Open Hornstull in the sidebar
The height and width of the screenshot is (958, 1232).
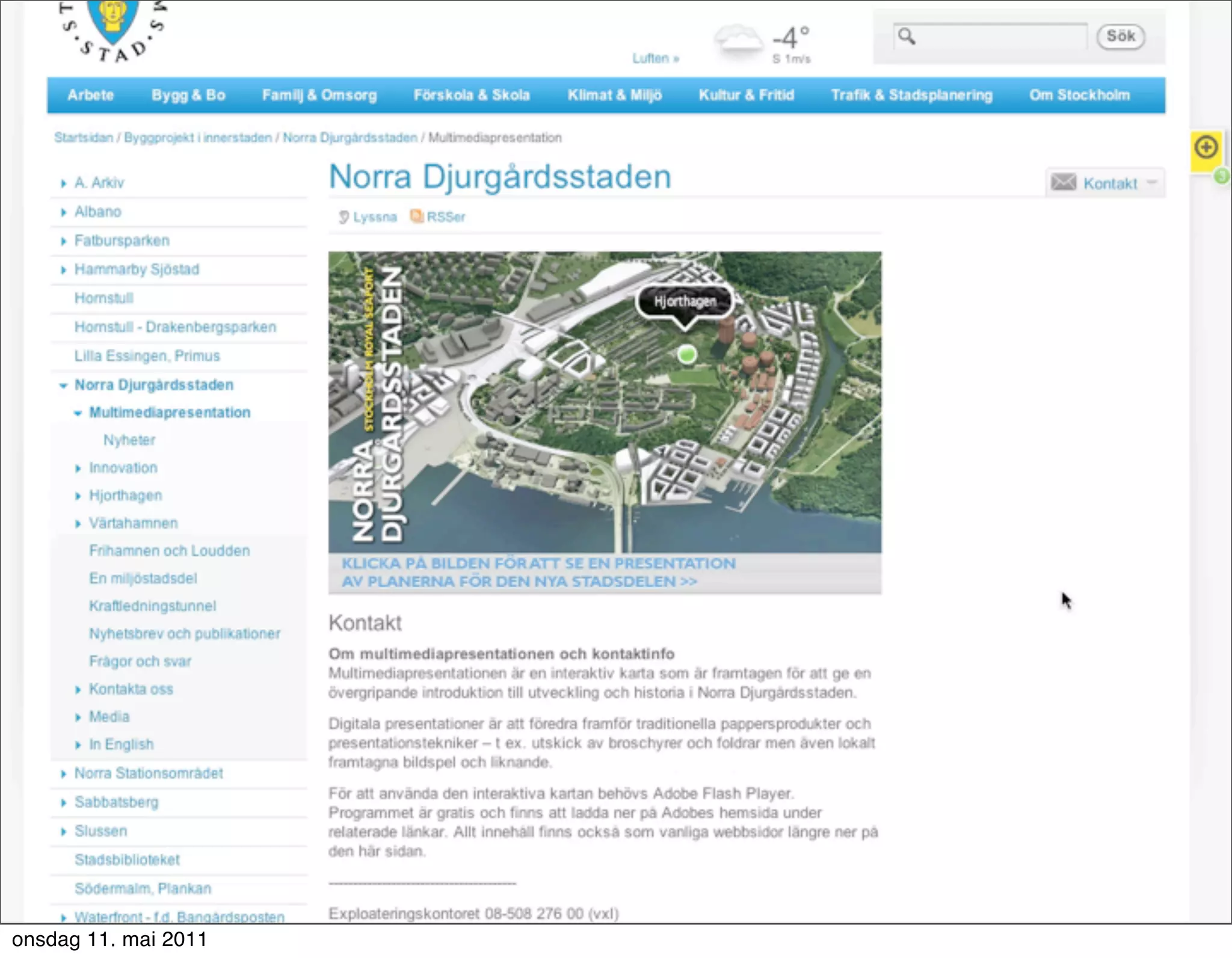tap(104, 298)
